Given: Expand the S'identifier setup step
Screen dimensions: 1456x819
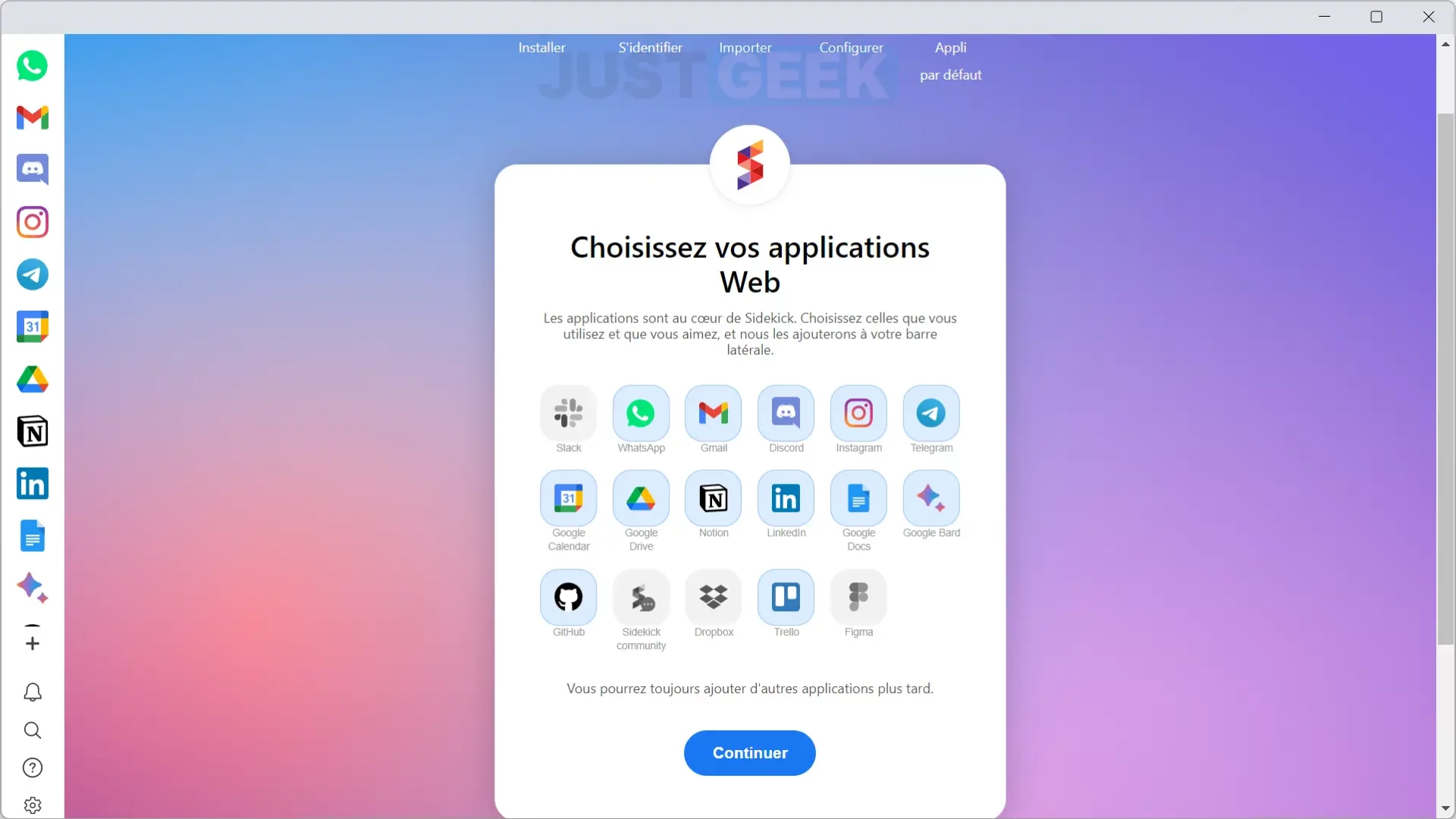Looking at the screenshot, I should [x=651, y=47].
